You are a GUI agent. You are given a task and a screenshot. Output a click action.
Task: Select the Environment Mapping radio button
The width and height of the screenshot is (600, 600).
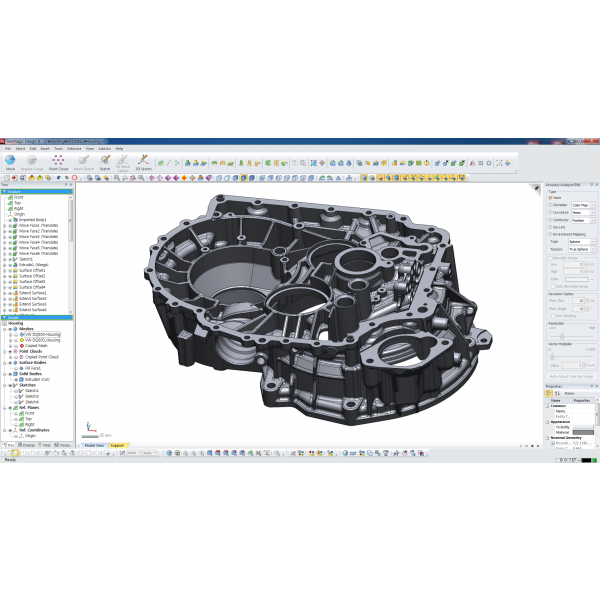[550, 234]
